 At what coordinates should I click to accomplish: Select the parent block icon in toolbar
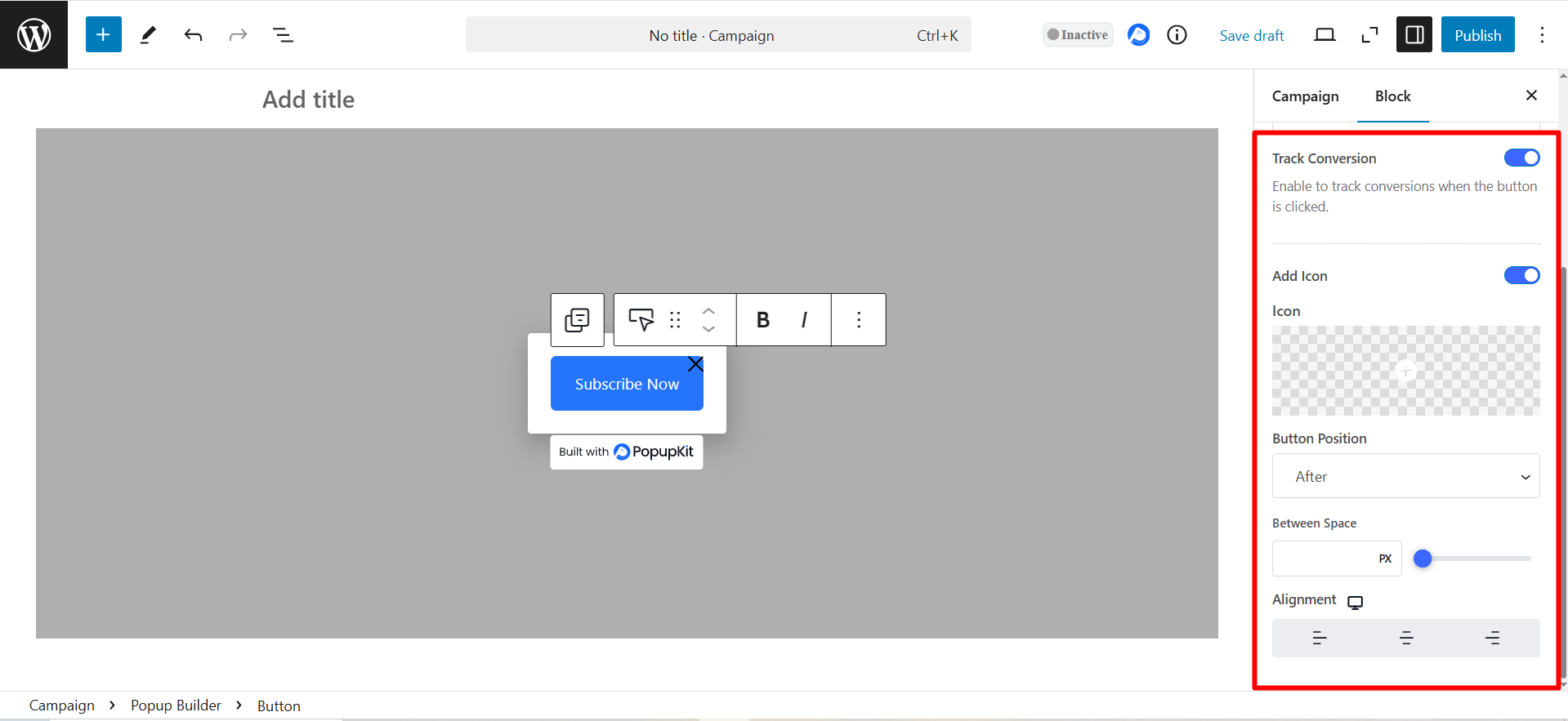tap(577, 320)
